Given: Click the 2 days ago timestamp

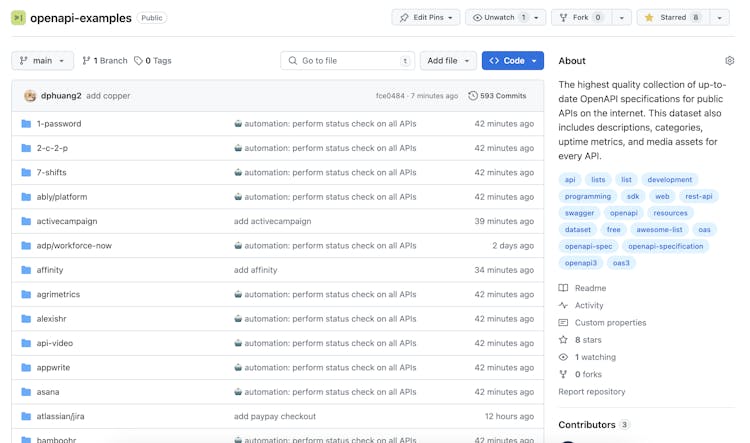Looking at the screenshot, I should tap(513, 246).
